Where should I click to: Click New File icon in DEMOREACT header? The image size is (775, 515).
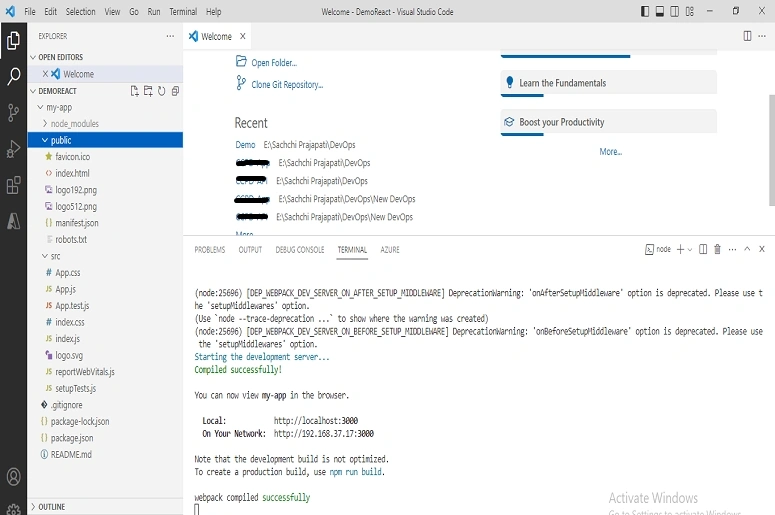coord(134,91)
